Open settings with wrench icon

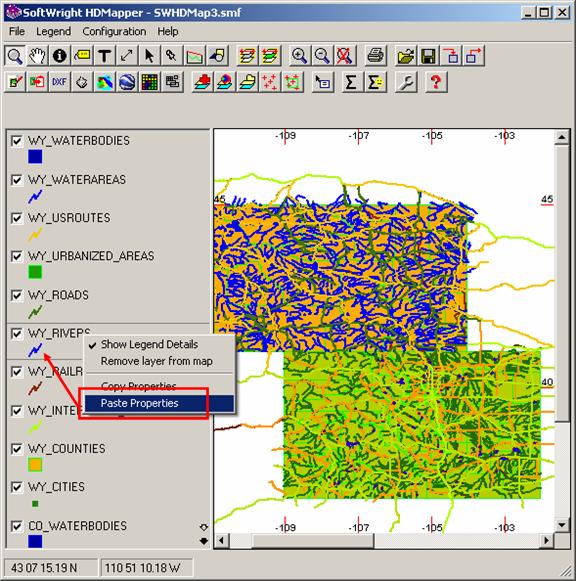click(406, 82)
